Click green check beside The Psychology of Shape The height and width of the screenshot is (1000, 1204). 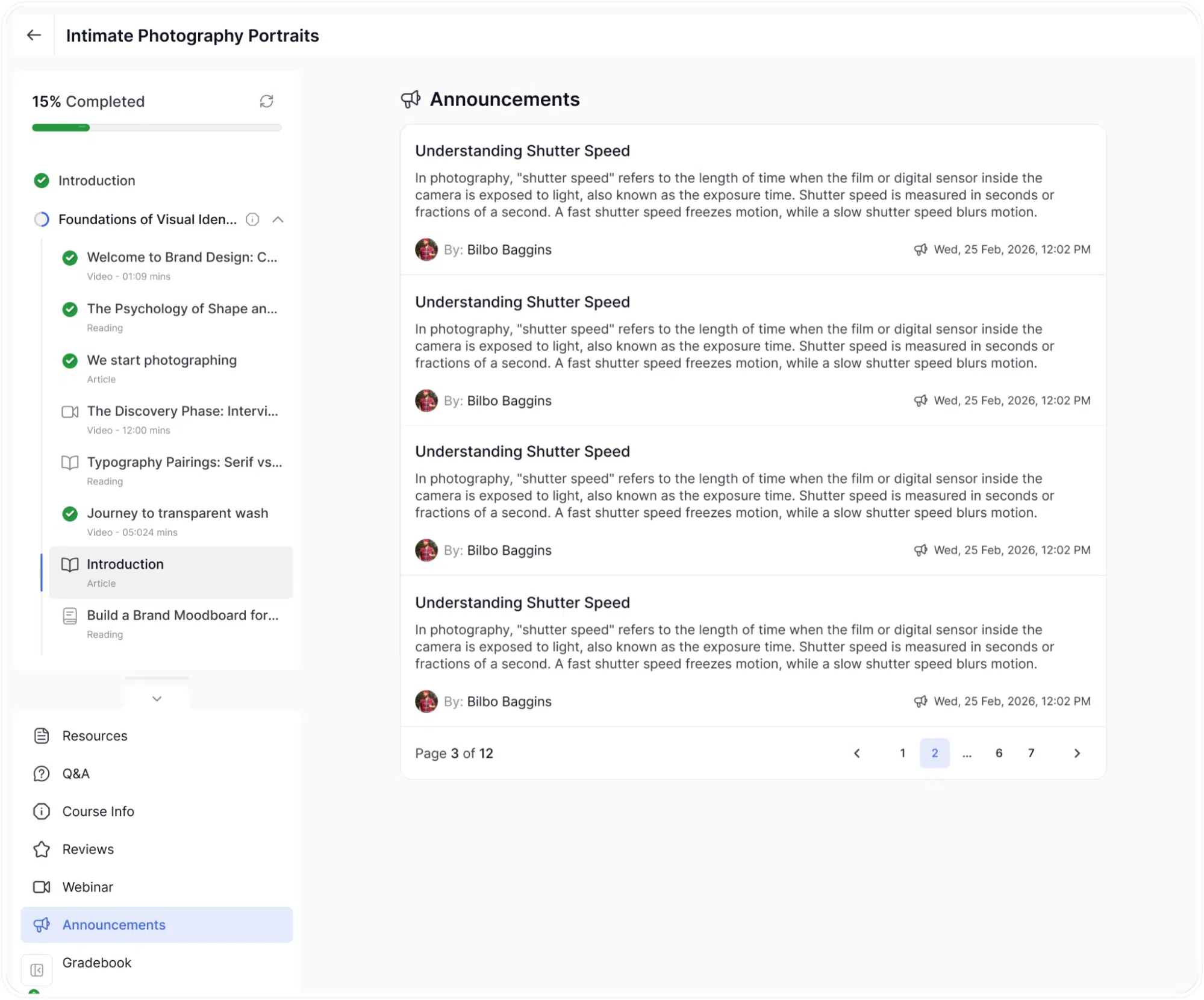(70, 309)
